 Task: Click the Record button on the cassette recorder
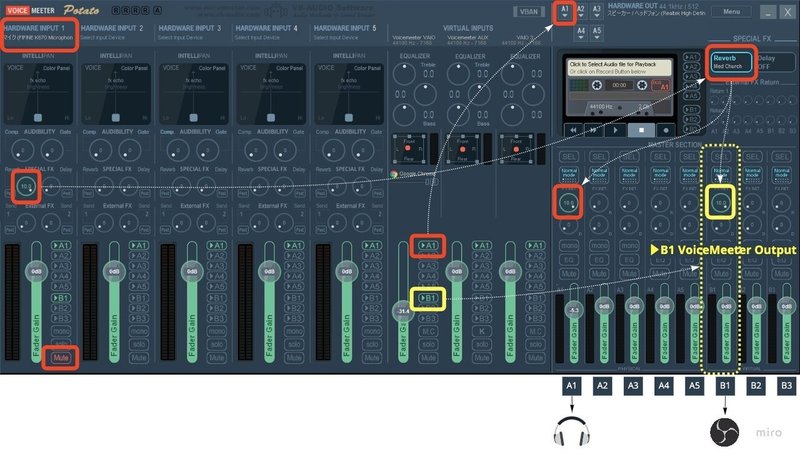[665, 130]
